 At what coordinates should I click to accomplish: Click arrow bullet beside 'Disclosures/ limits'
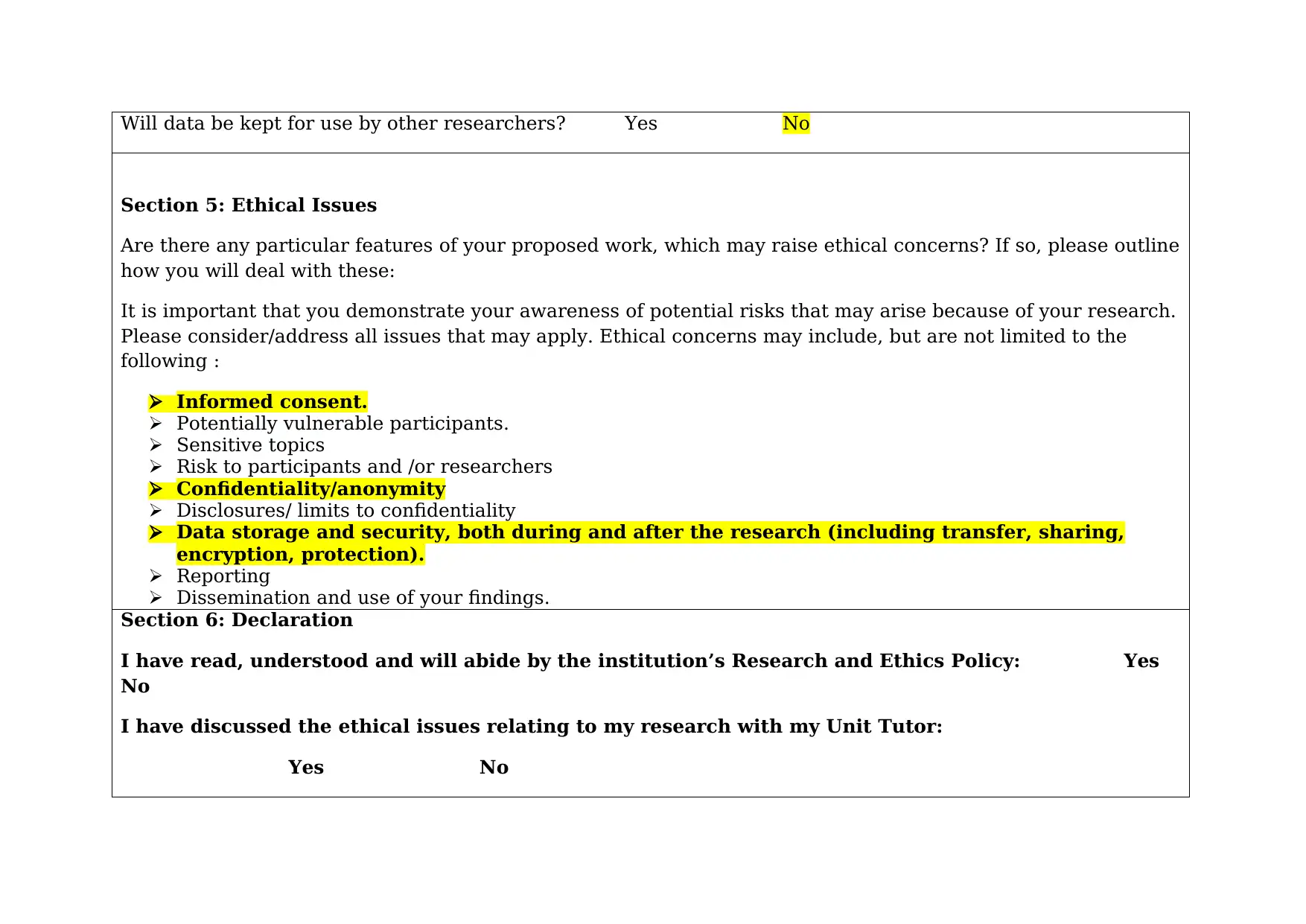tap(156, 511)
